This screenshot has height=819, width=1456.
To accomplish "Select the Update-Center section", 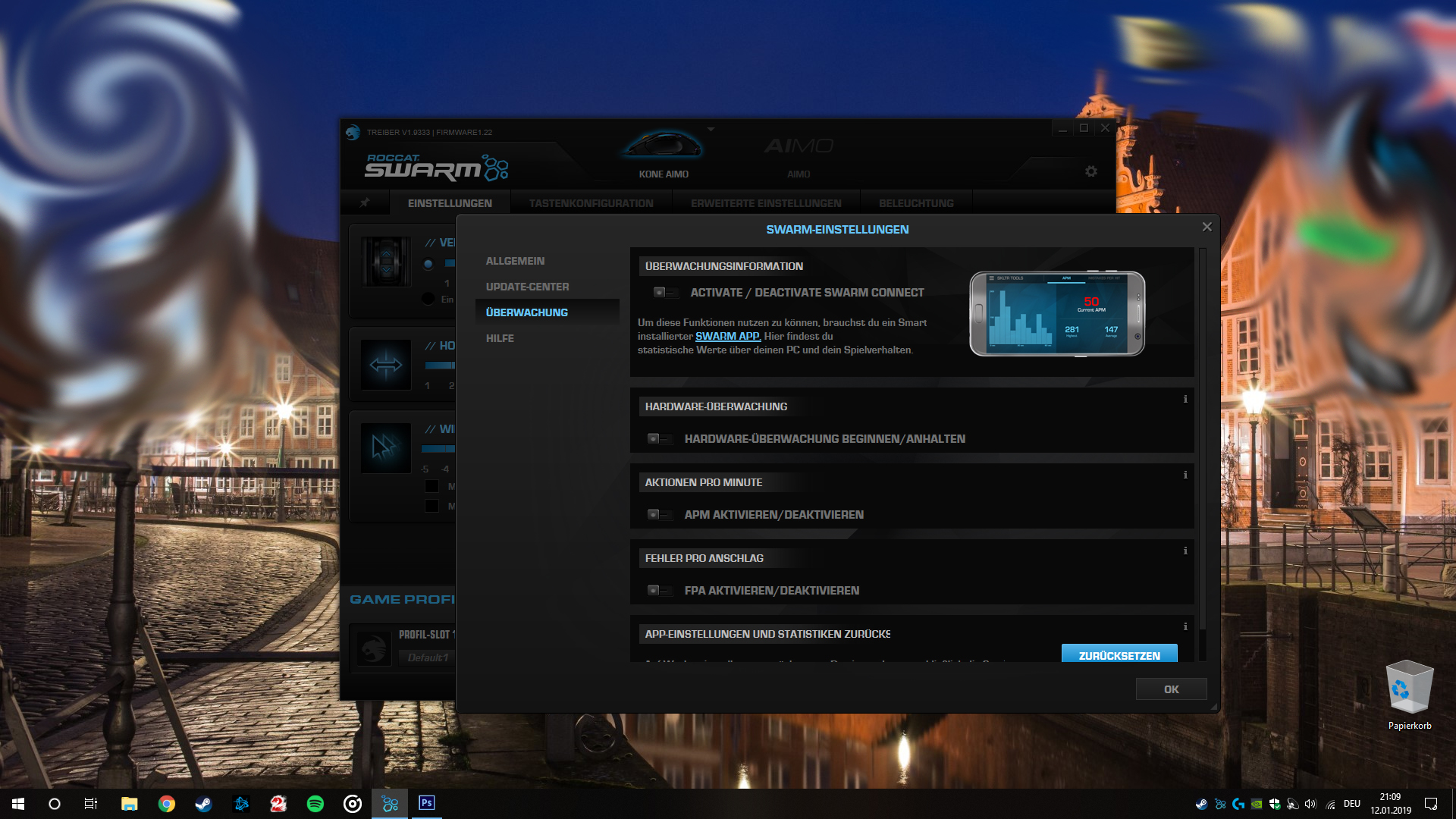I will pos(527,287).
